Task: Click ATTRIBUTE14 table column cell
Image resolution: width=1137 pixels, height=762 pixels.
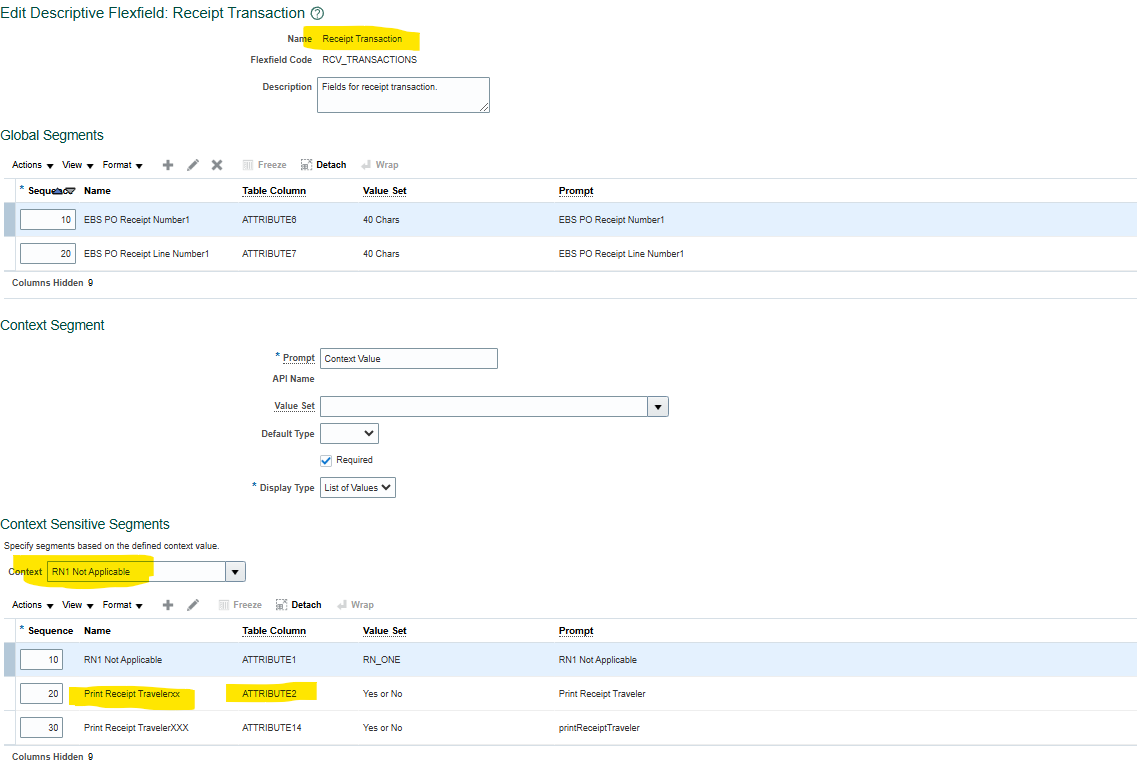Action: (x=272, y=728)
